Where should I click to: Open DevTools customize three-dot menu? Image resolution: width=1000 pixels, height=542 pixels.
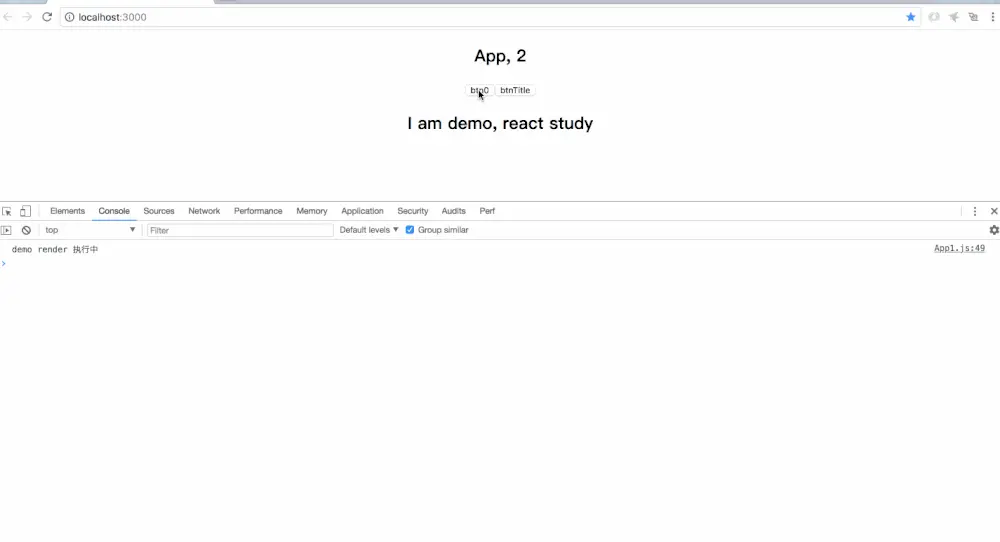(974, 211)
